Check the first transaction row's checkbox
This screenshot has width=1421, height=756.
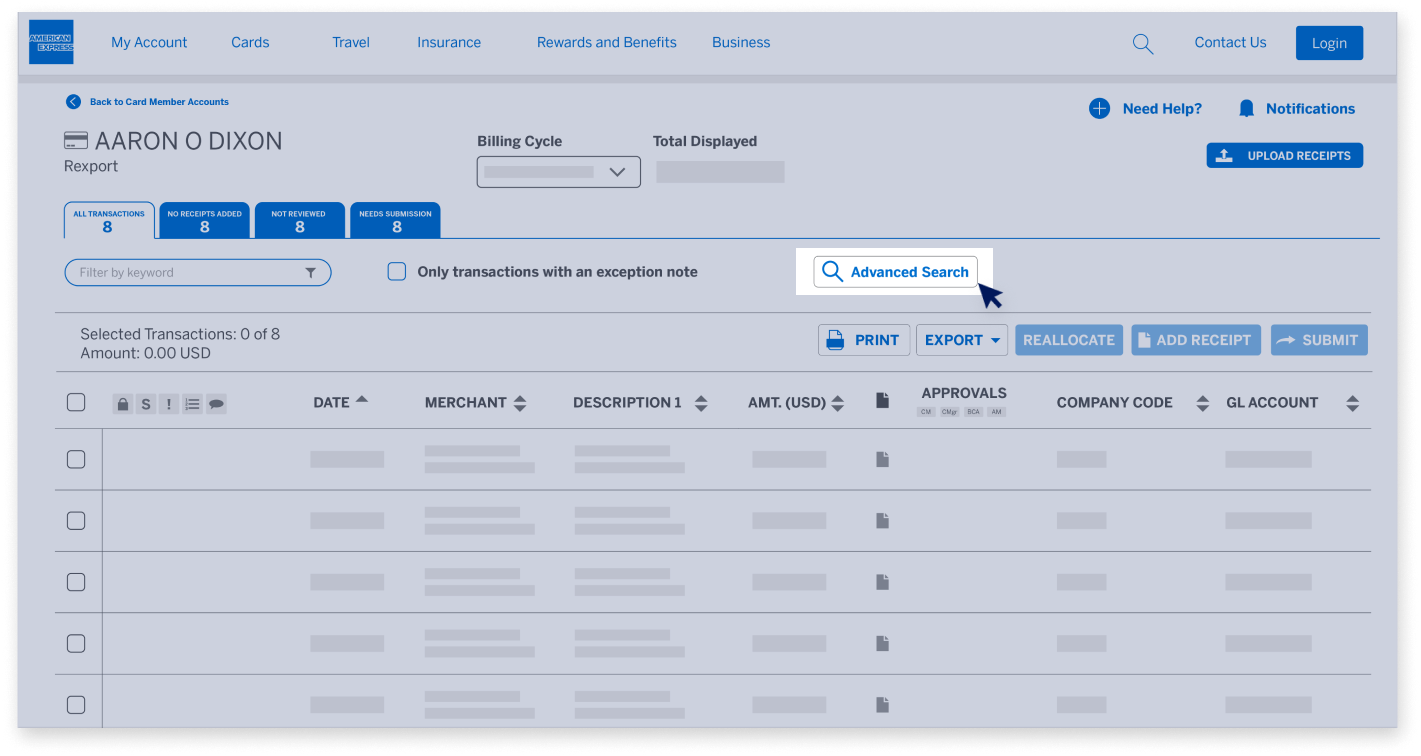pos(76,458)
